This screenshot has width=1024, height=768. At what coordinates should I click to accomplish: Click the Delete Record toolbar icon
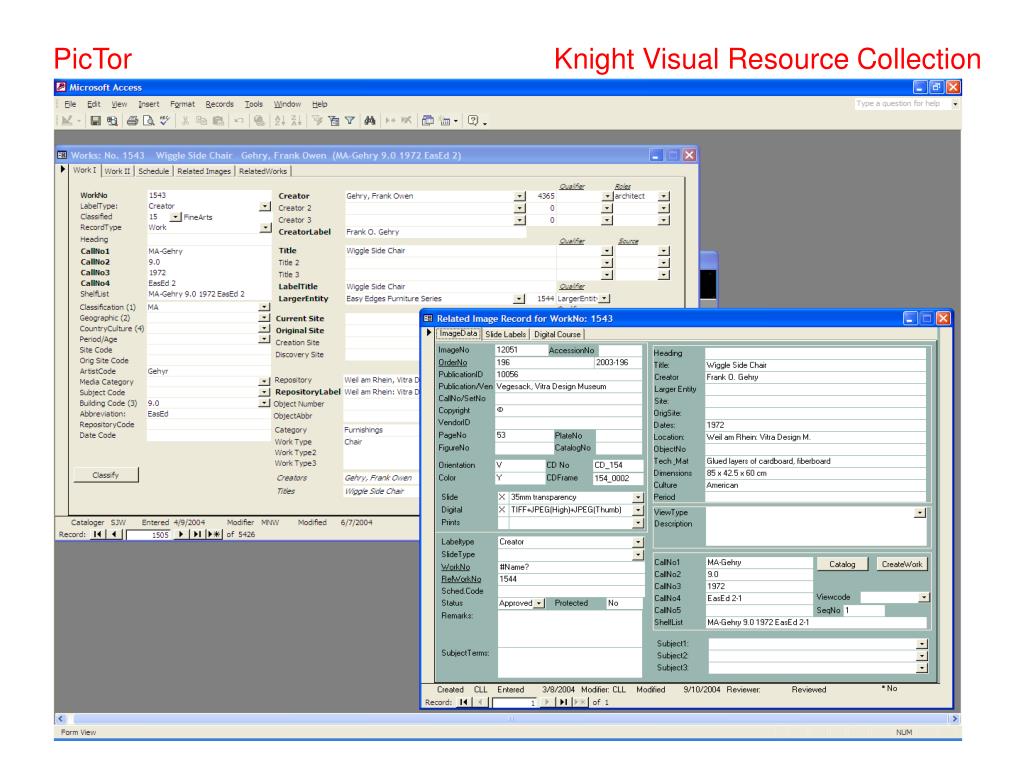pyautogui.click(x=406, y=121)
